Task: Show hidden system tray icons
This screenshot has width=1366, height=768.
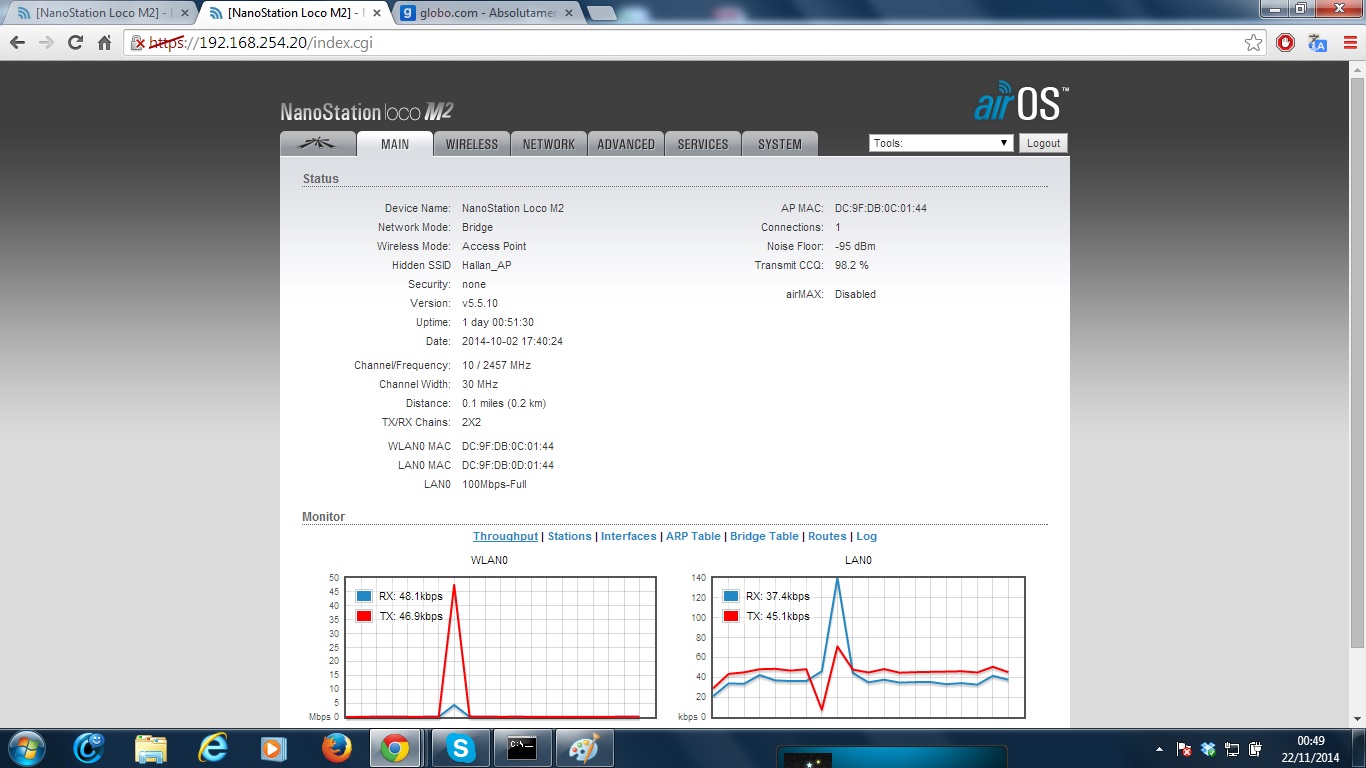Action: 1160,749
